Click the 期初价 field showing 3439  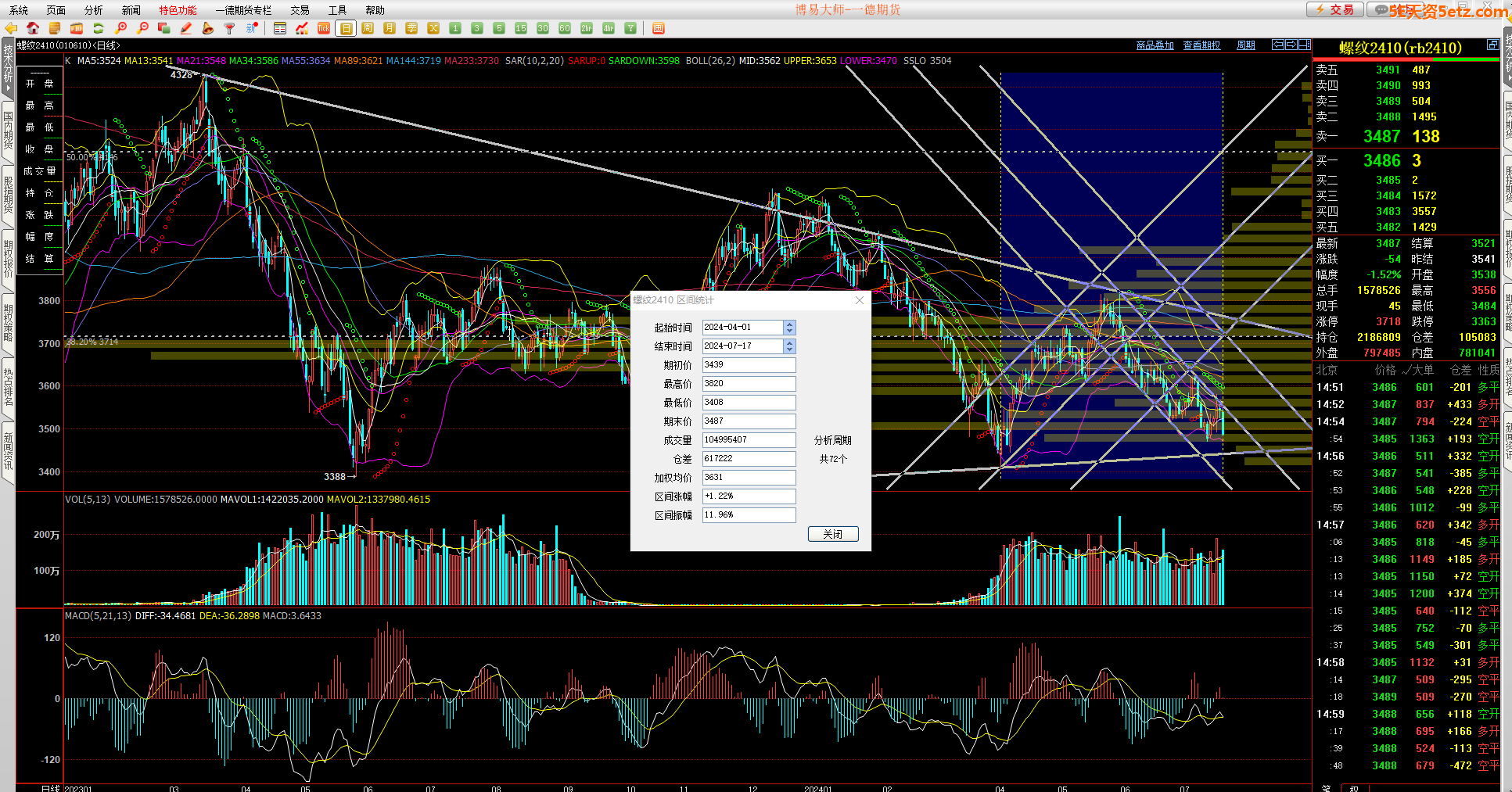(749, 365)
